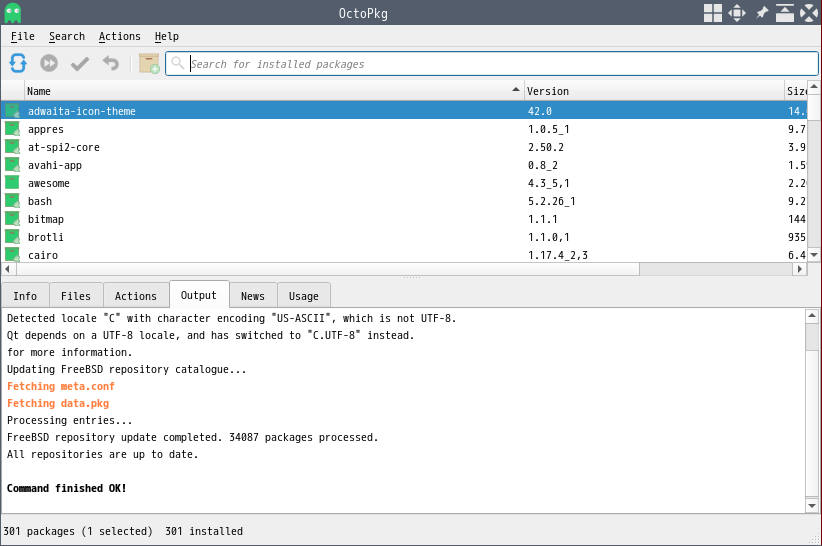Select the at-spi2-core package name

tap(63, 147)
